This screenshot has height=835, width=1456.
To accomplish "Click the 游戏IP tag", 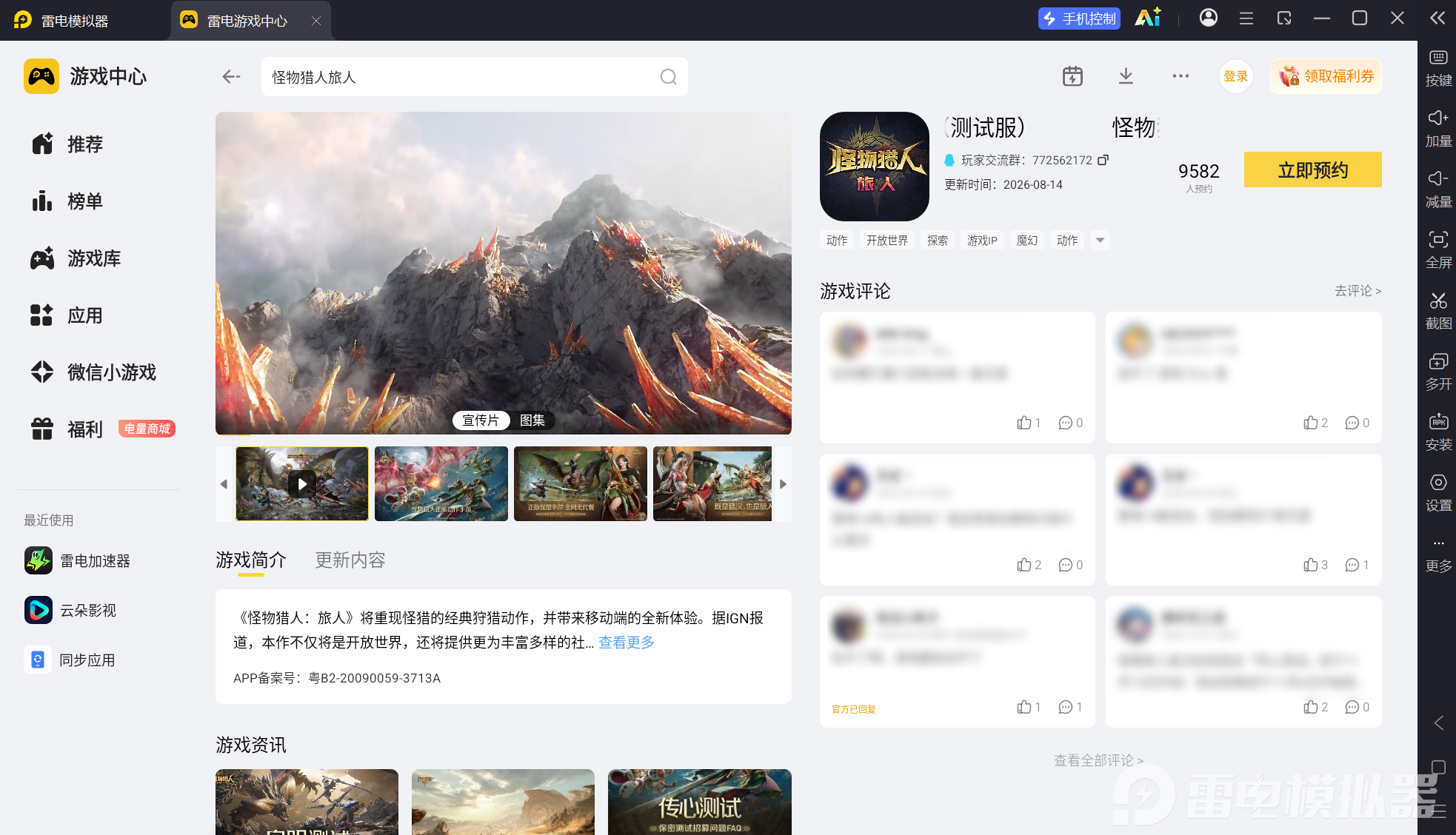I will click(x=982, y=240).
